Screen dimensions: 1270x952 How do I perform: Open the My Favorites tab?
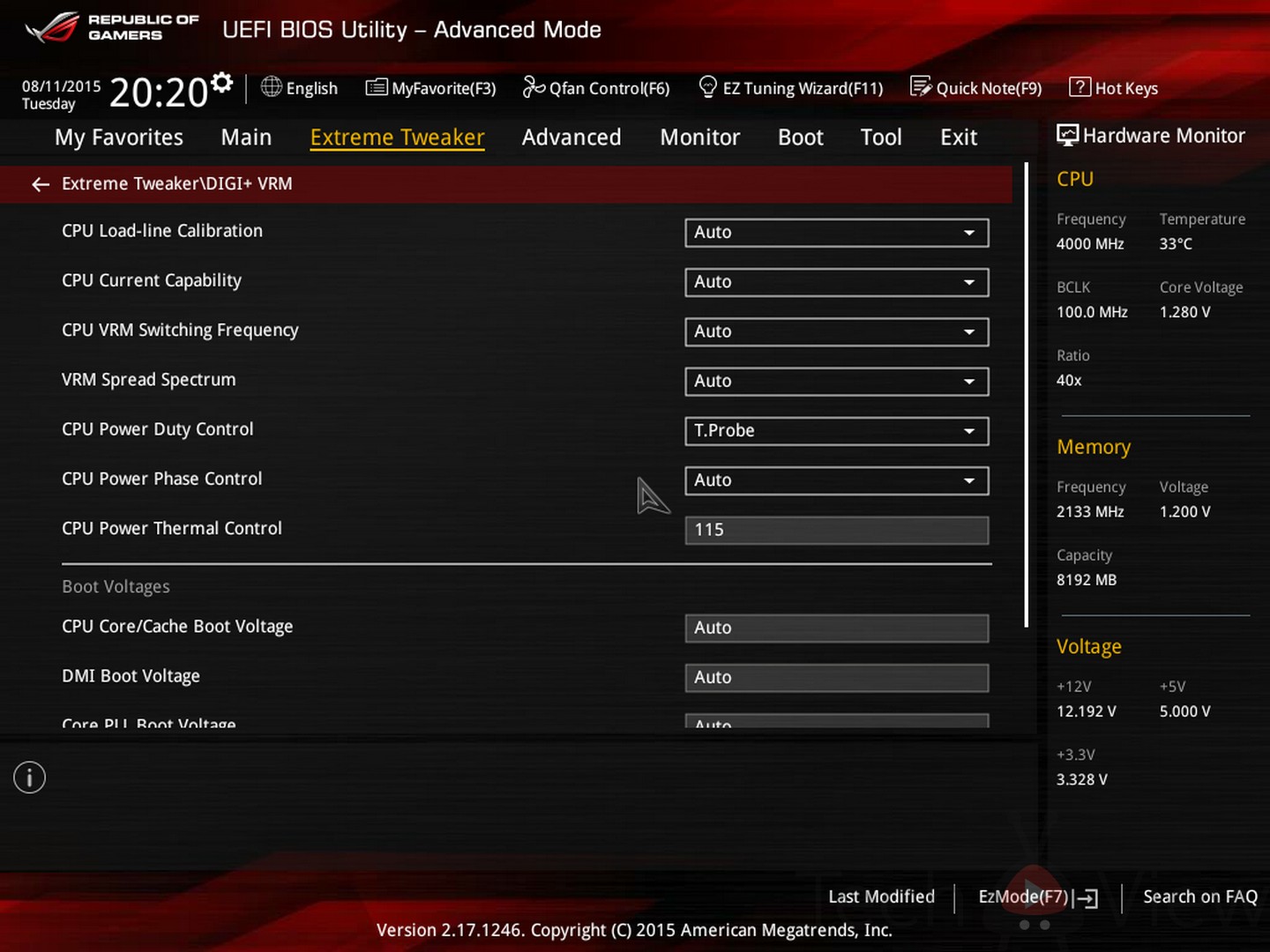click(119, 138)
